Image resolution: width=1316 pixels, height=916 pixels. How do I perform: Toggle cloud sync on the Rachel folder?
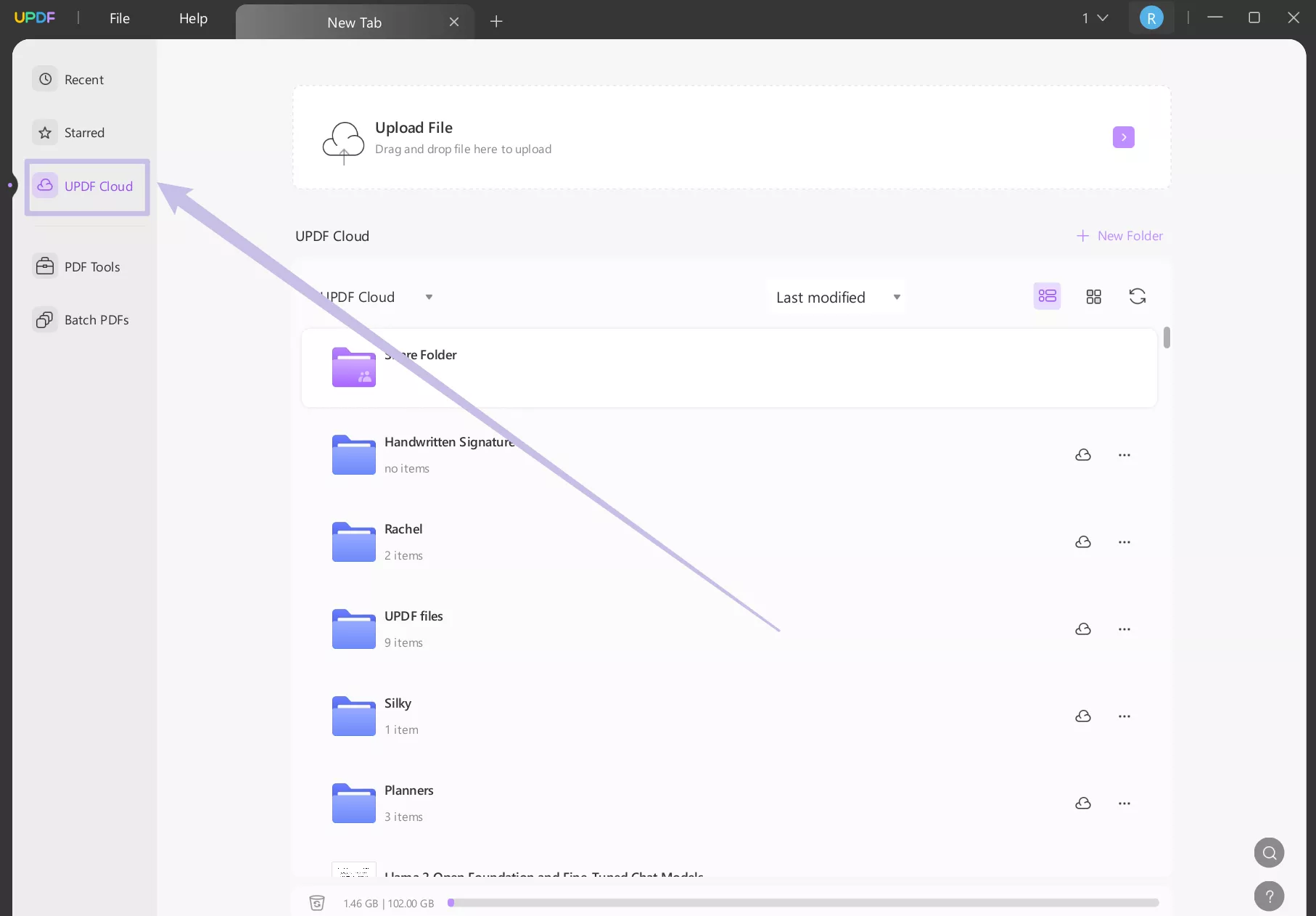click(x=1082, y=541)
